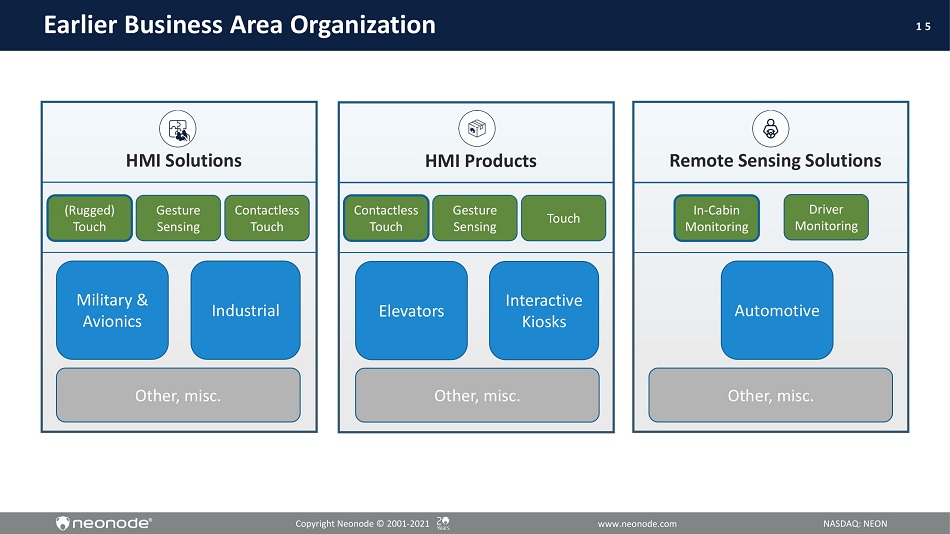Click the Industrial tile
Image resolution: width=950 pixels, height=534 pixels.
click(x=245, y=310)
